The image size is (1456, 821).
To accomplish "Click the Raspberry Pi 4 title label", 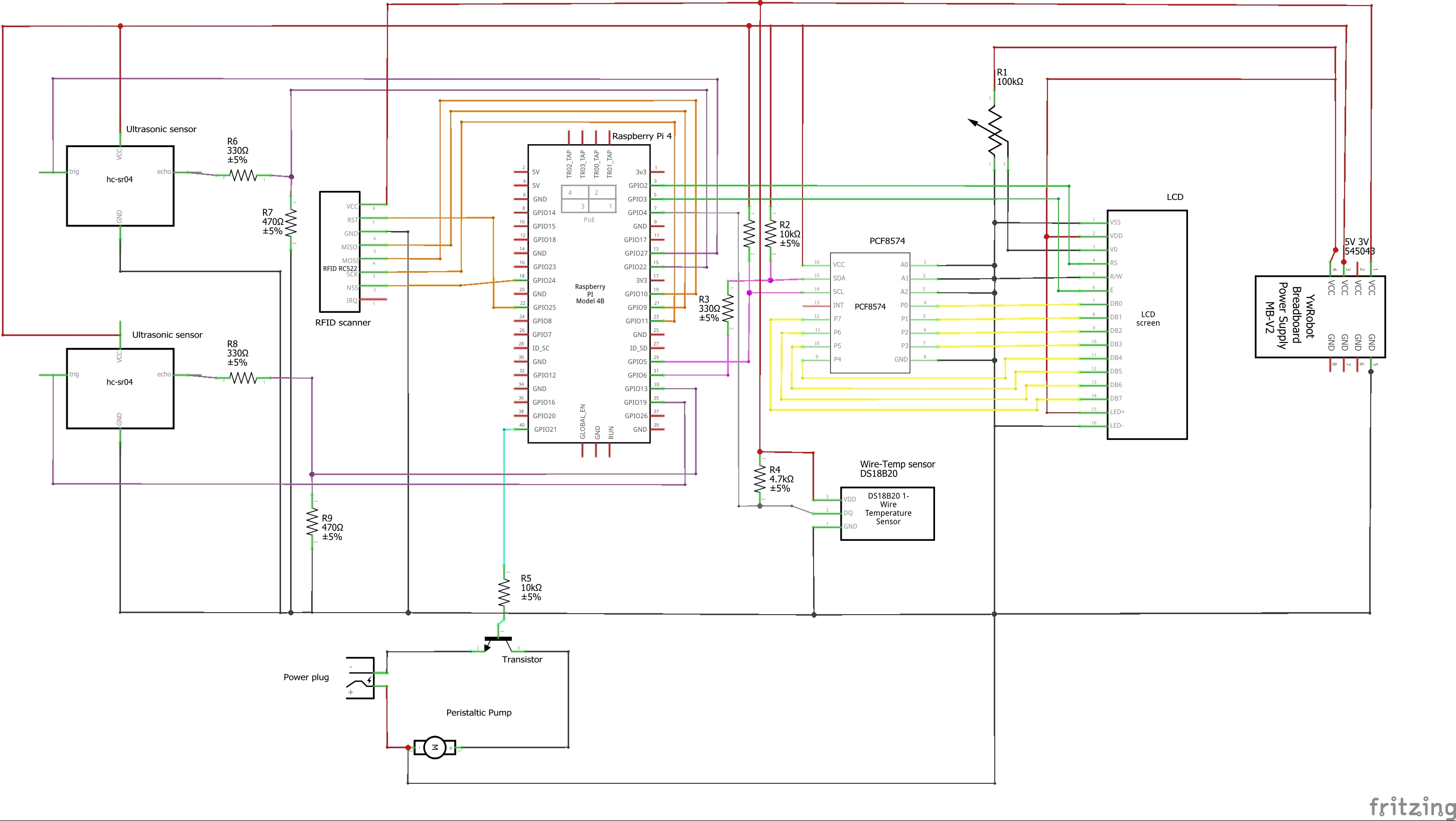I will click(x=642, y=136).
